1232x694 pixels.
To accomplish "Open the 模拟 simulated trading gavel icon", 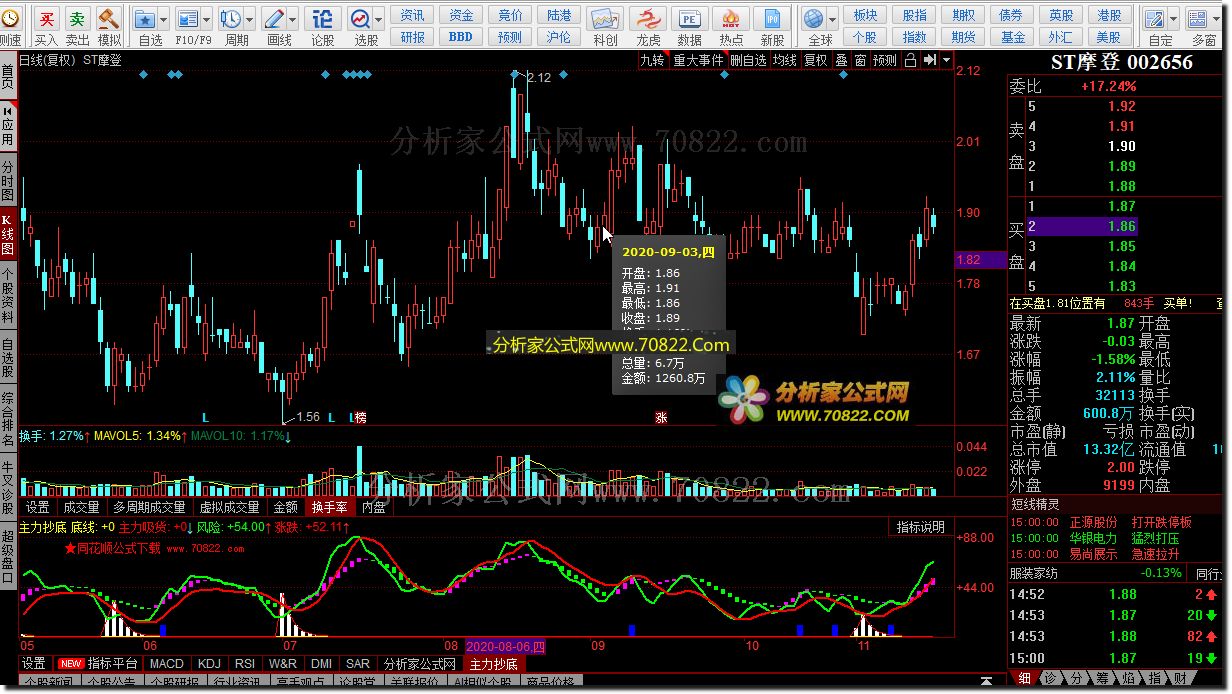I will tap(109, 19).
